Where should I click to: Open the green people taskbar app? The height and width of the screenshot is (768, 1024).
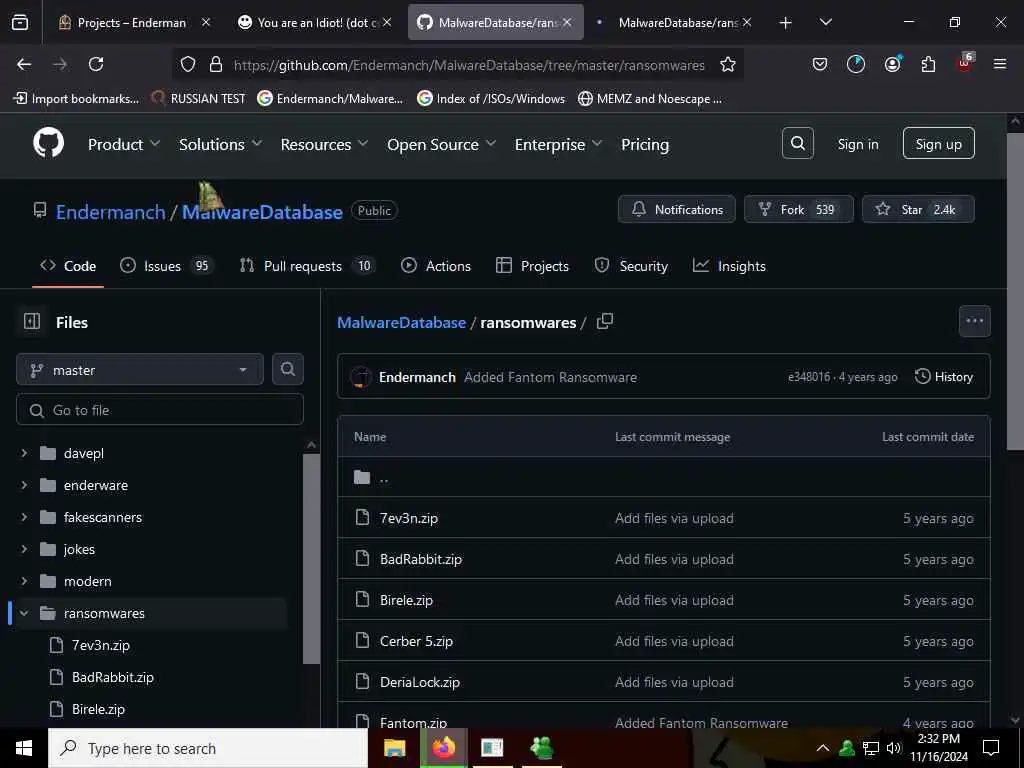tap(542, 748)
